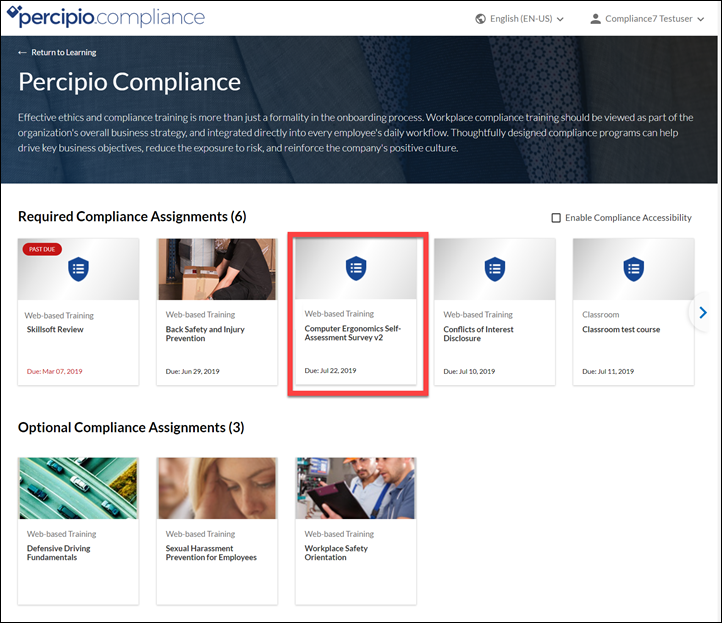Click 'Due: Jul 10, 2019' text

pyautogui.click(x=469, y=372)
